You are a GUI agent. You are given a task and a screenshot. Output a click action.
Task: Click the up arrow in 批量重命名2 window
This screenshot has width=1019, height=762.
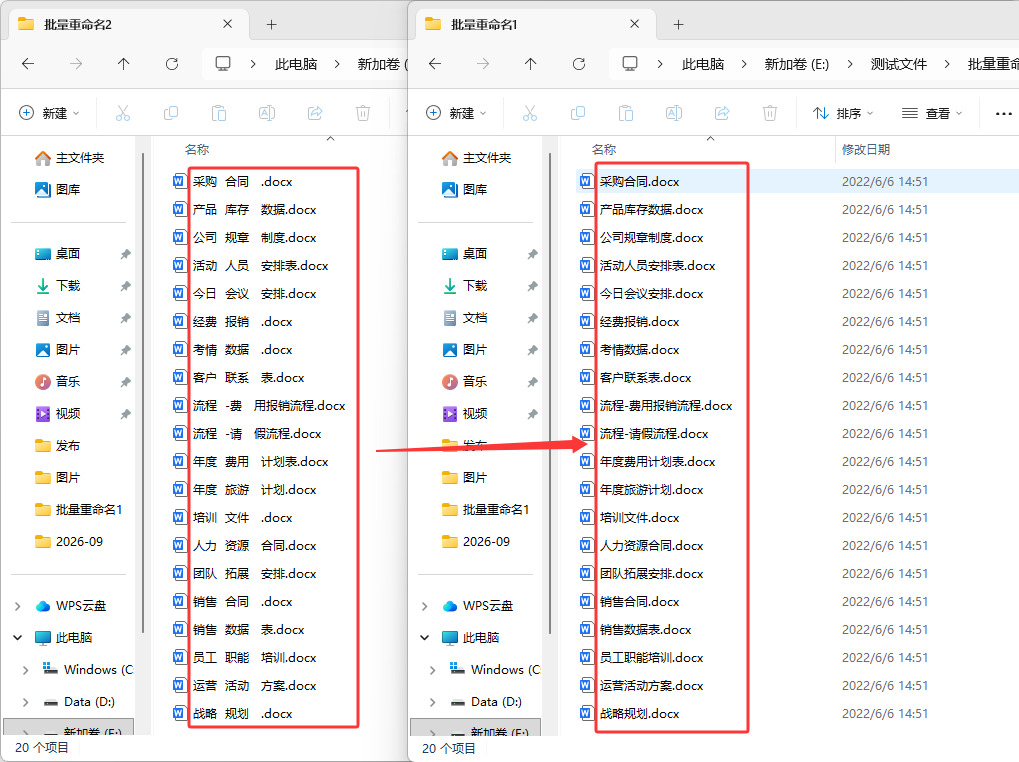coord(123,64)
